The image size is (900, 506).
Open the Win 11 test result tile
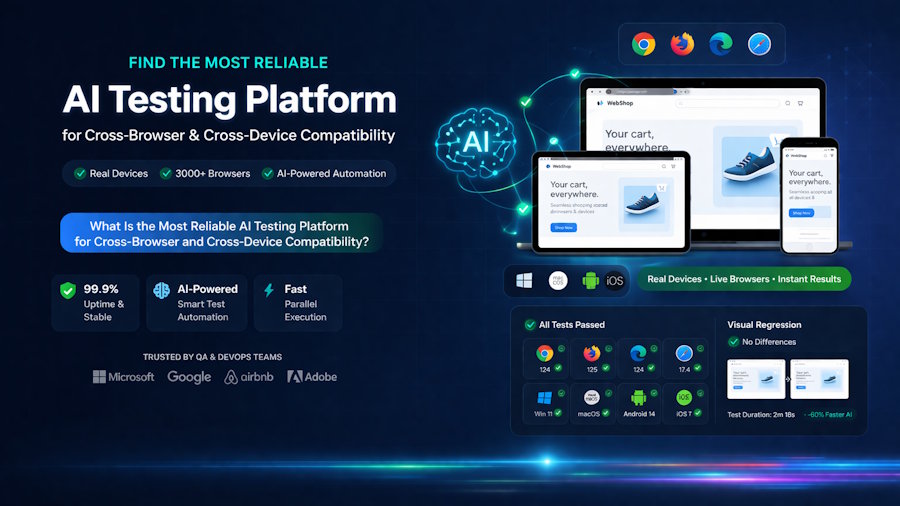(545, 403)
